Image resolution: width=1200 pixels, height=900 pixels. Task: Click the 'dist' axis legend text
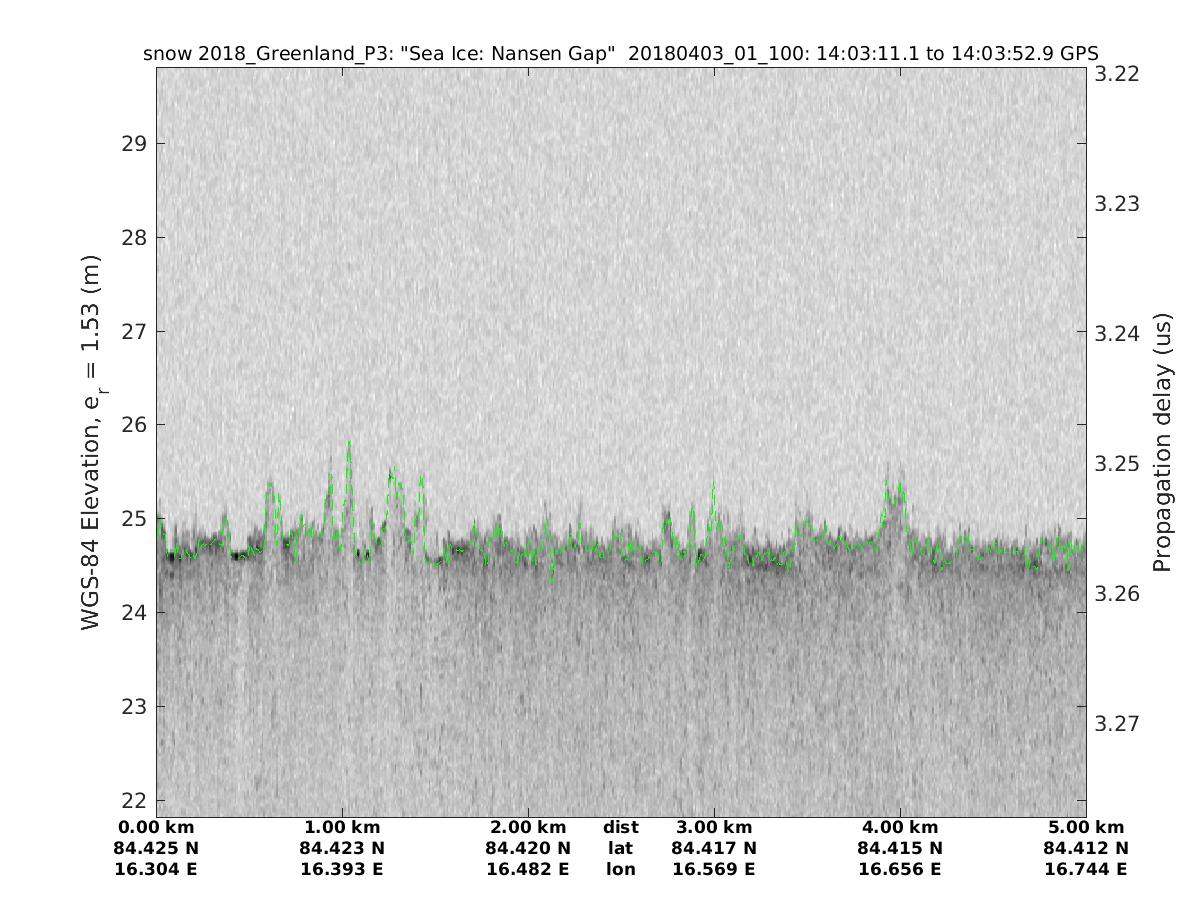[x=621, y=828]
